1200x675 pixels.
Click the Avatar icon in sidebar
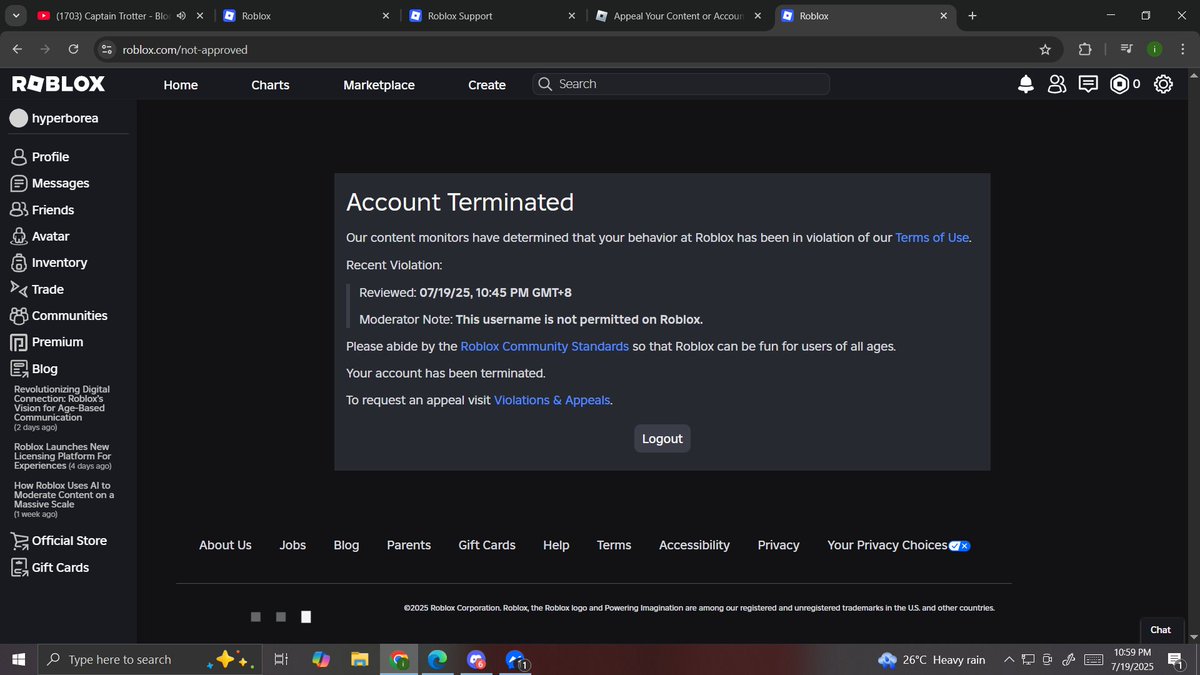pos(18,236)
